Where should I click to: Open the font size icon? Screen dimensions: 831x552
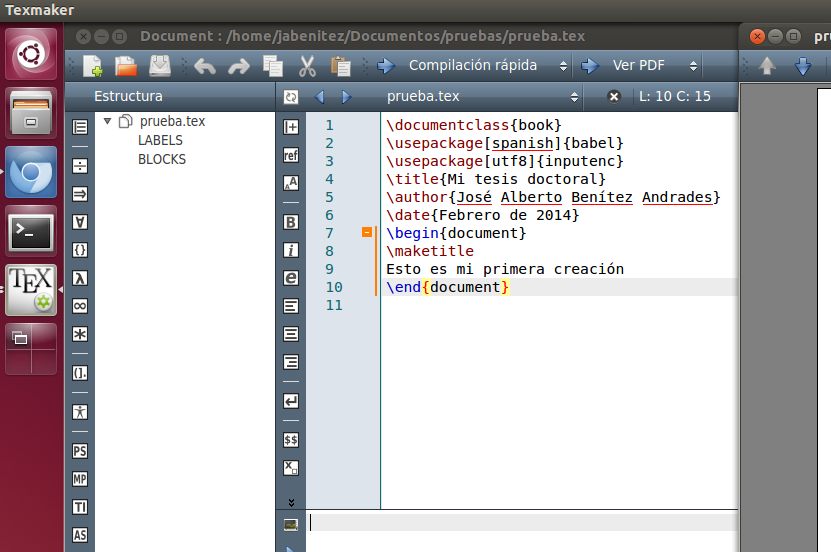pyautogui.click(x=291, y=183)
